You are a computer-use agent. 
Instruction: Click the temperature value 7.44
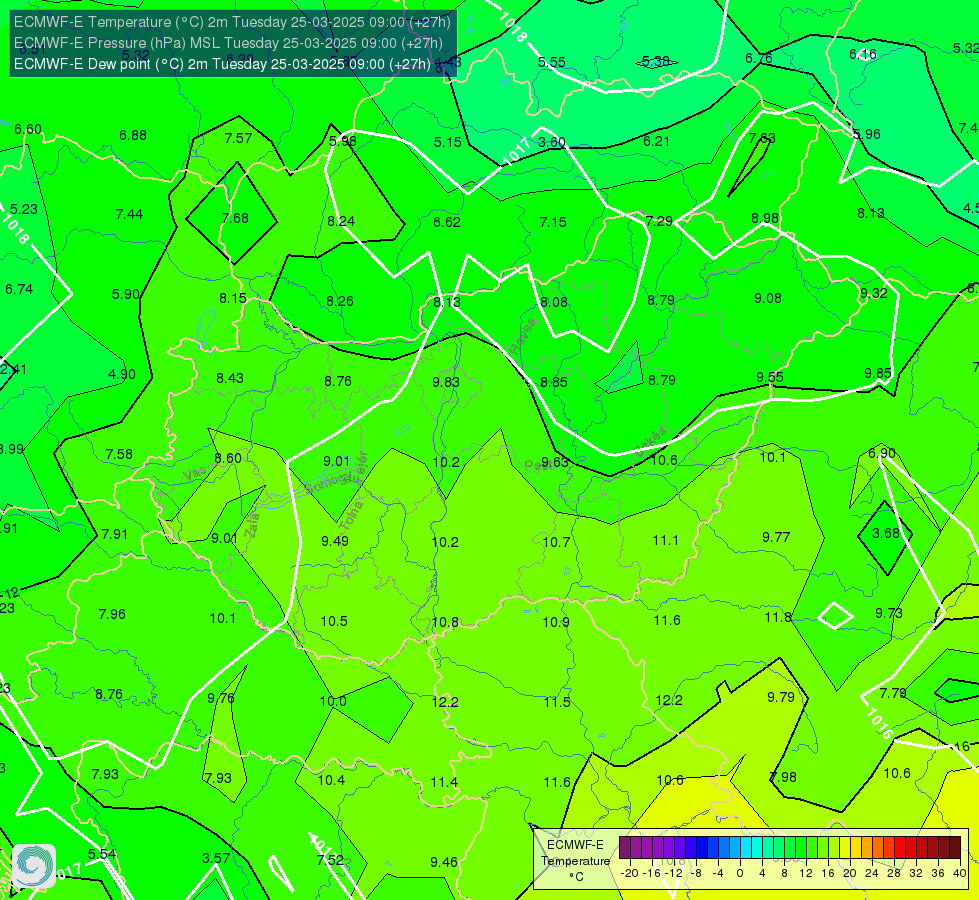click(129, 215)
